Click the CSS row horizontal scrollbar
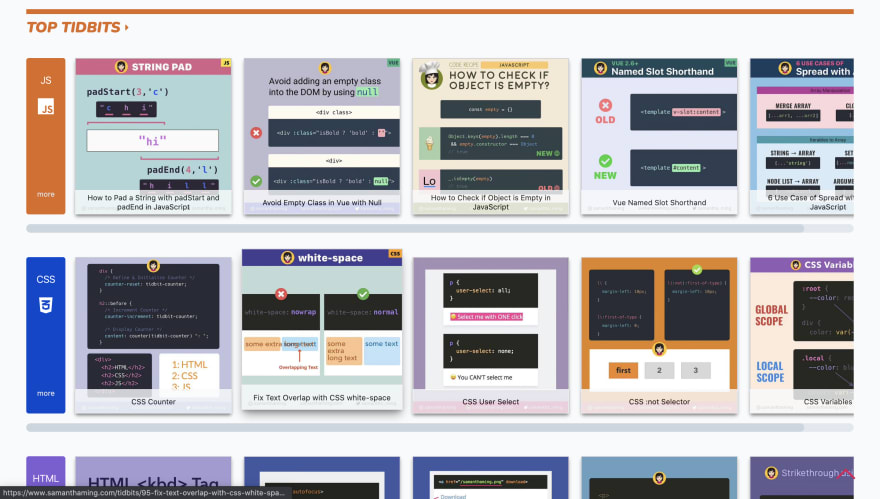 (415, 428)
